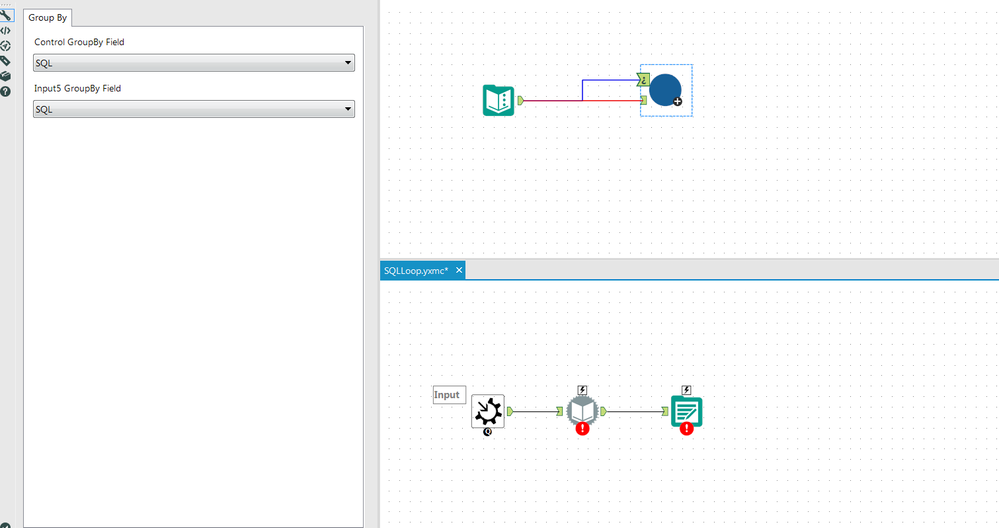Viewport: 999px width, 528px height.
Task: Click the Control GroupBy Field label
Action: point(79,42)
